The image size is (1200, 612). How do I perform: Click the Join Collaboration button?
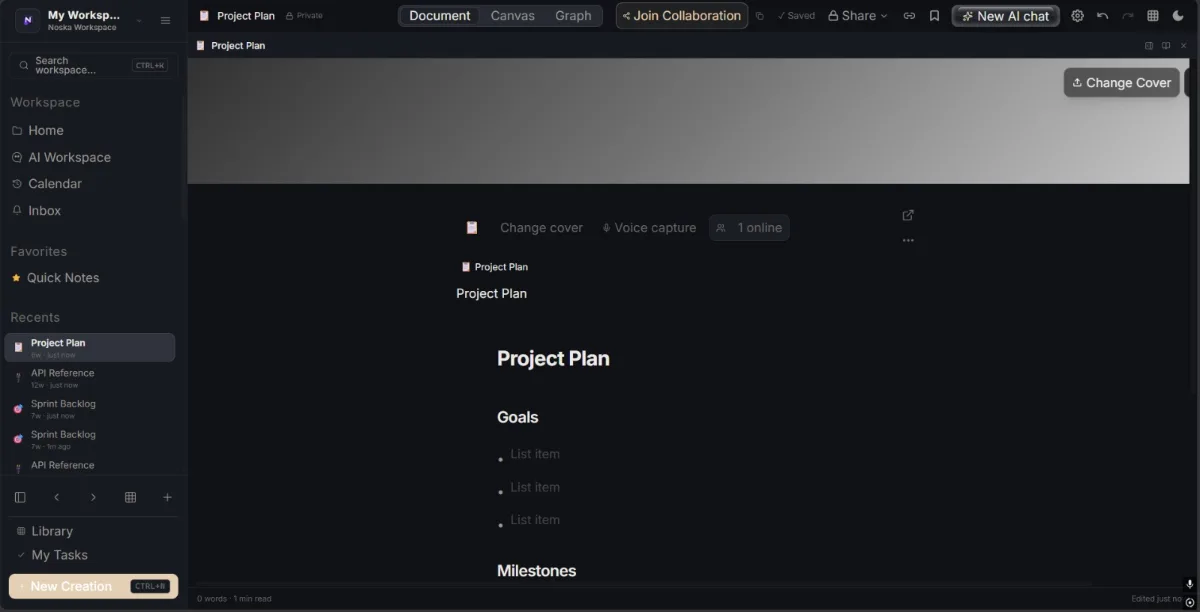click(682, 16)
